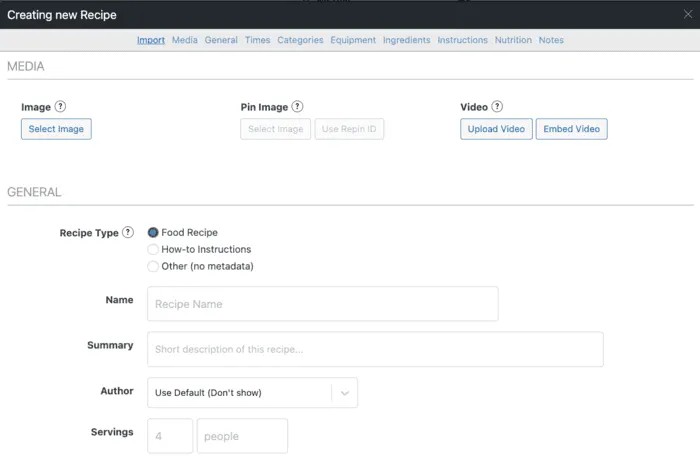Screen dimensions: 700x457
Task: Open help tooltip next to Video label
Action: 497,107
